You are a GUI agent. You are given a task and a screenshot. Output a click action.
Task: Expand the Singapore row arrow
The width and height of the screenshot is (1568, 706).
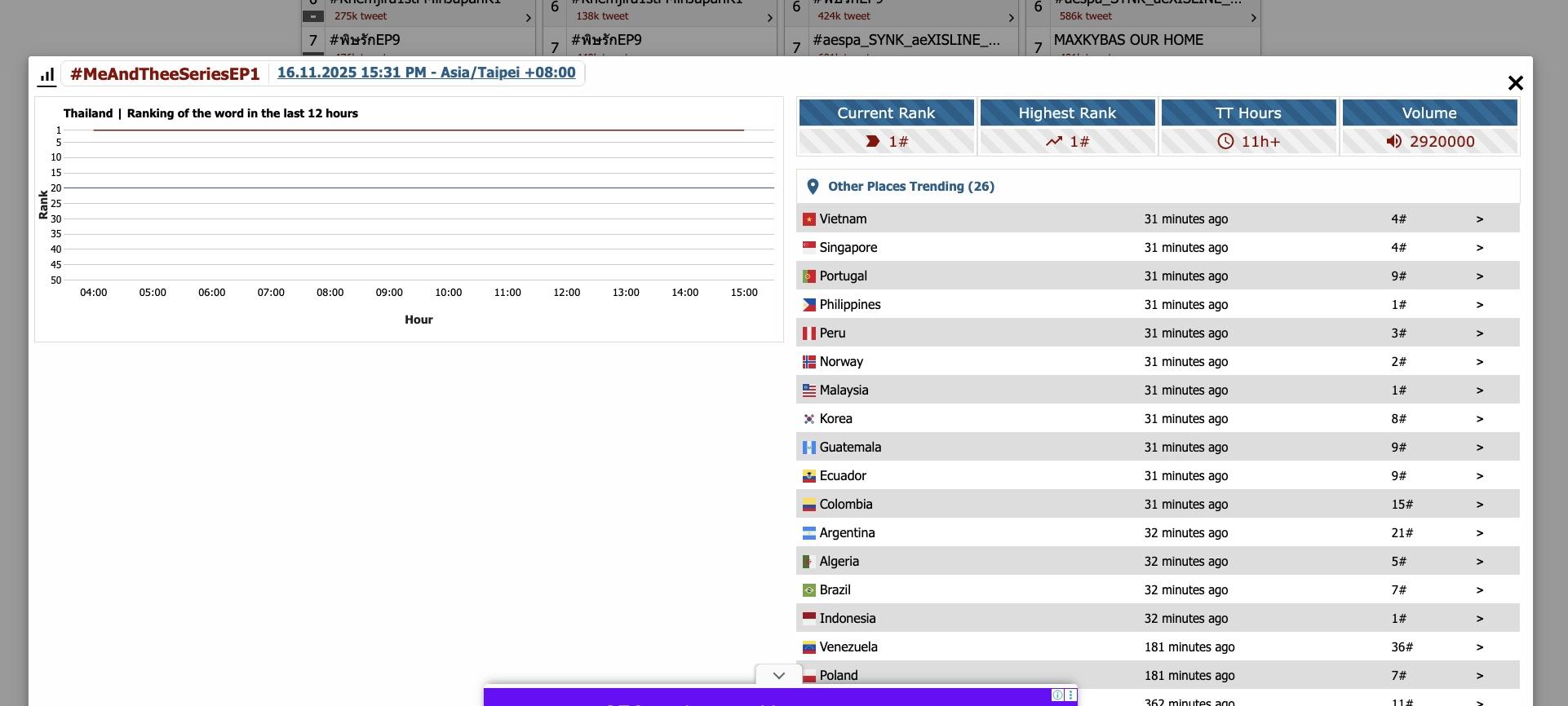(1479, 248)
